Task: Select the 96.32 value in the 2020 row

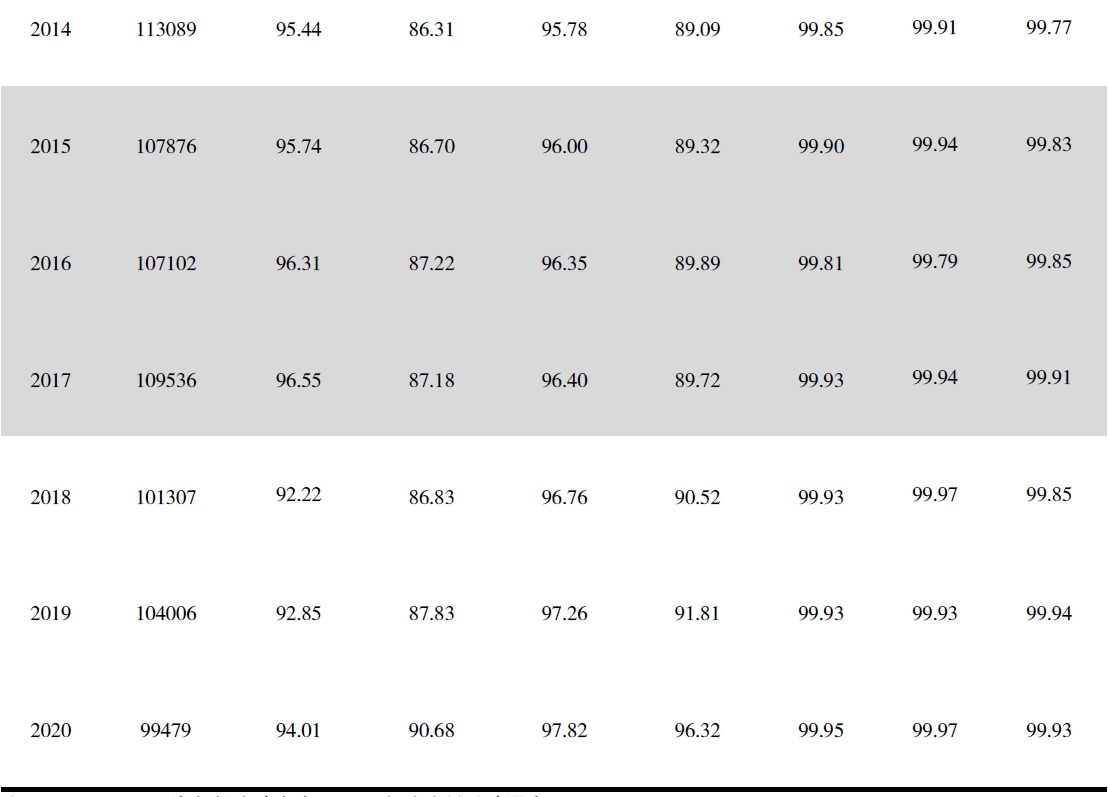Action: [x=697, y=731]
